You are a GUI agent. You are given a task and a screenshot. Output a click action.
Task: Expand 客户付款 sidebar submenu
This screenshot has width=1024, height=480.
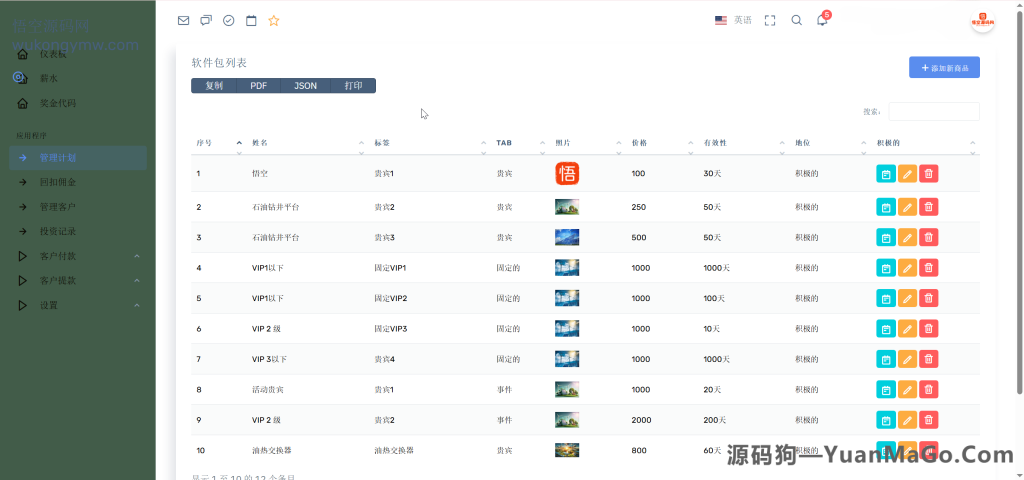coord(78,256)
